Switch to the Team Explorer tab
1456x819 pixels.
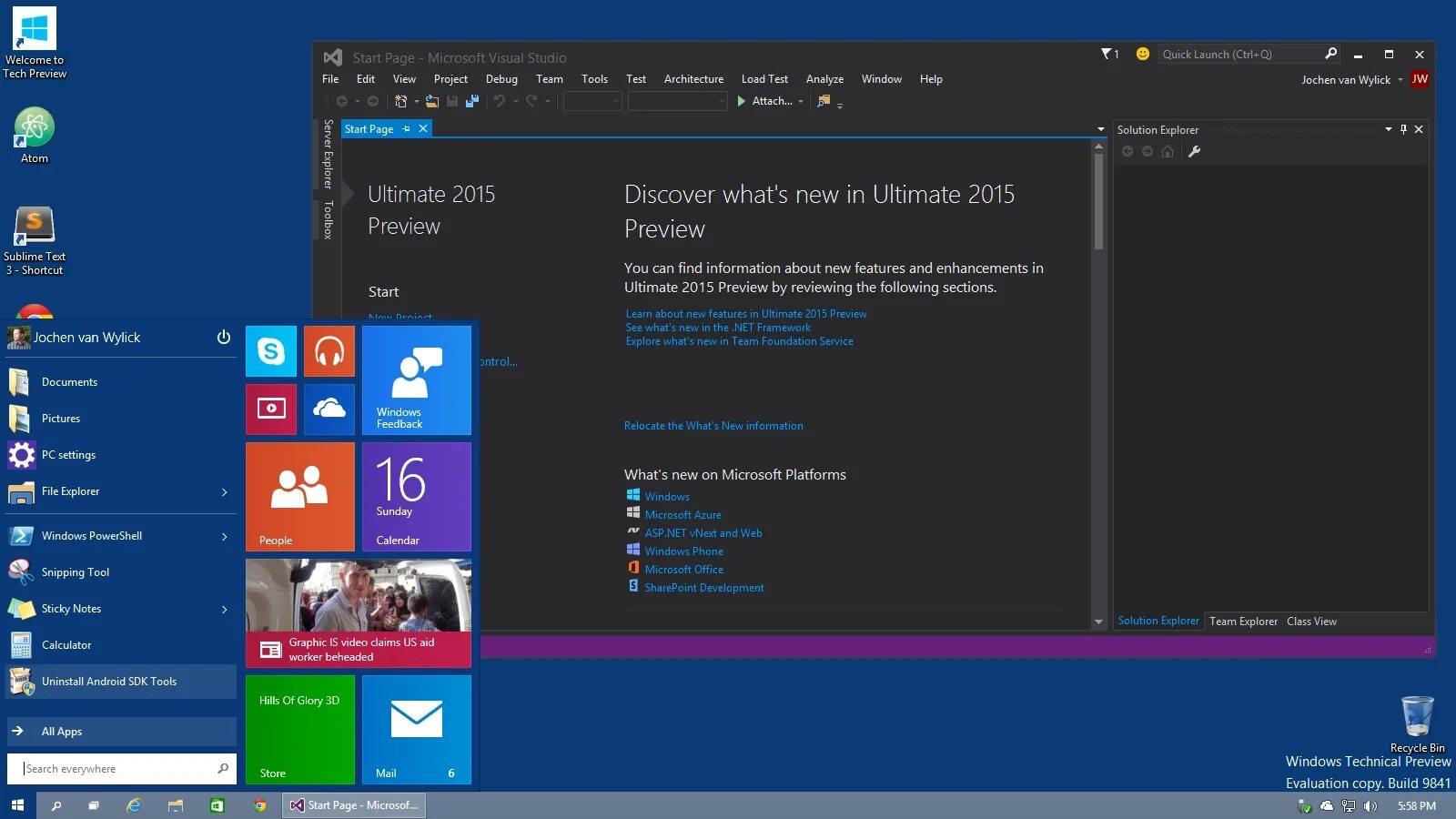[x=1243, y=621]
